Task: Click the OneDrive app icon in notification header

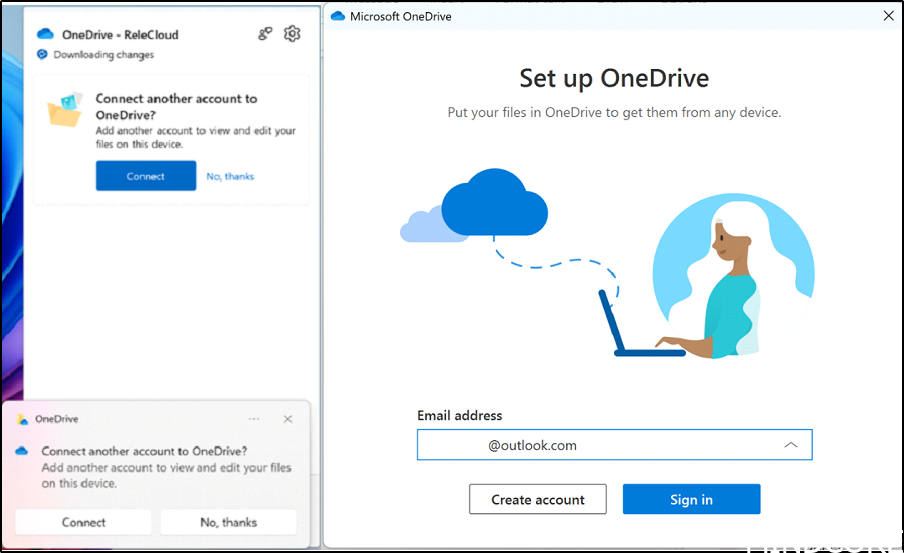Action: [22, 420]
